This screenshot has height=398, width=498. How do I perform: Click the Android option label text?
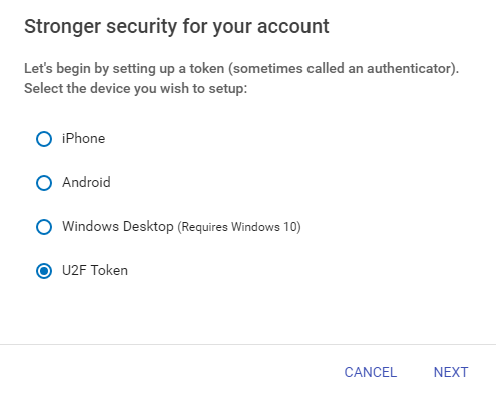coord(86,182)
